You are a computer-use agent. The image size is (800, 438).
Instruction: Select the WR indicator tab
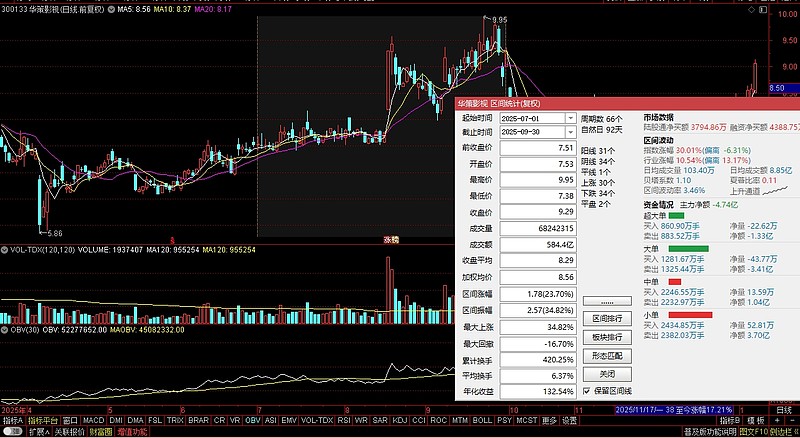tap(361, 421)
